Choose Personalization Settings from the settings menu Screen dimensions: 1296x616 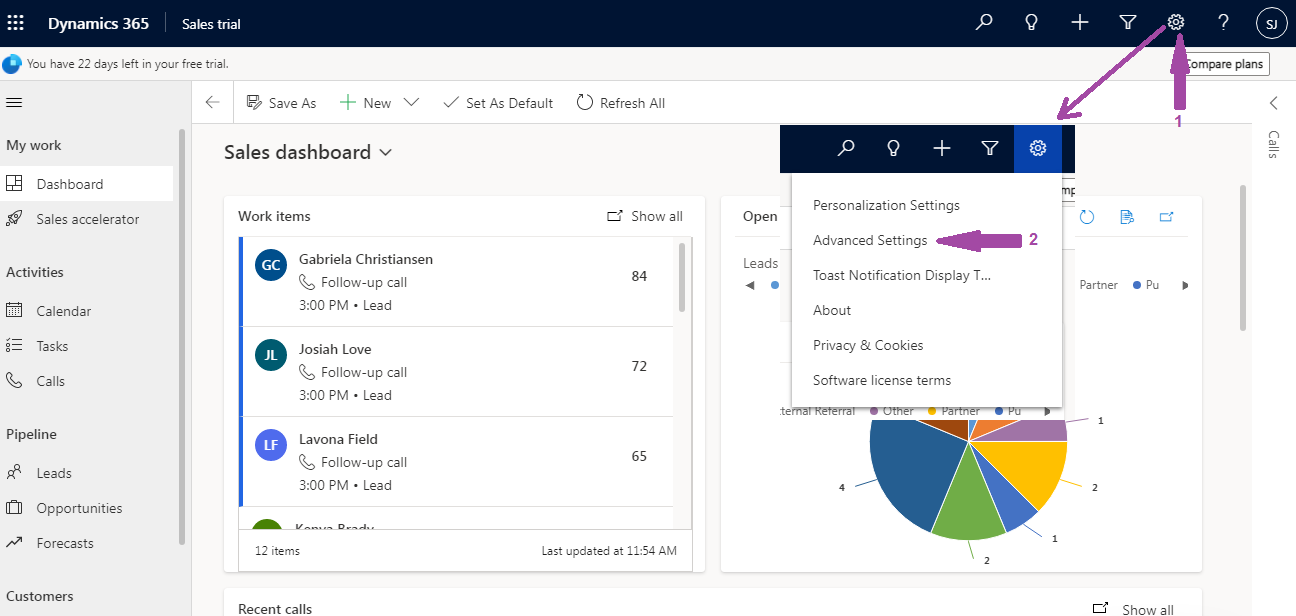[886, 205]
